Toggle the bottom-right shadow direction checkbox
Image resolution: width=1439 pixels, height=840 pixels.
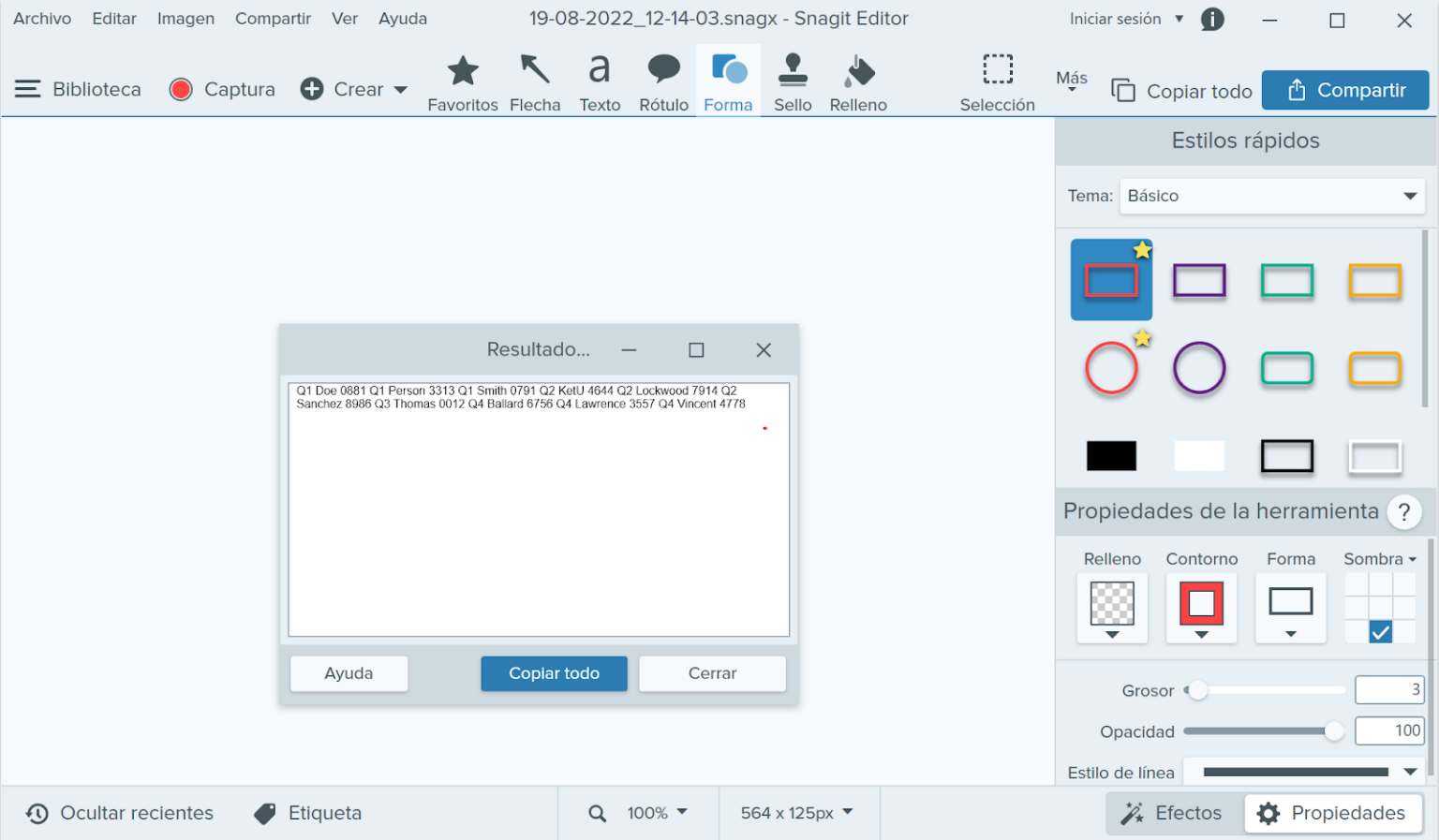1380,632
